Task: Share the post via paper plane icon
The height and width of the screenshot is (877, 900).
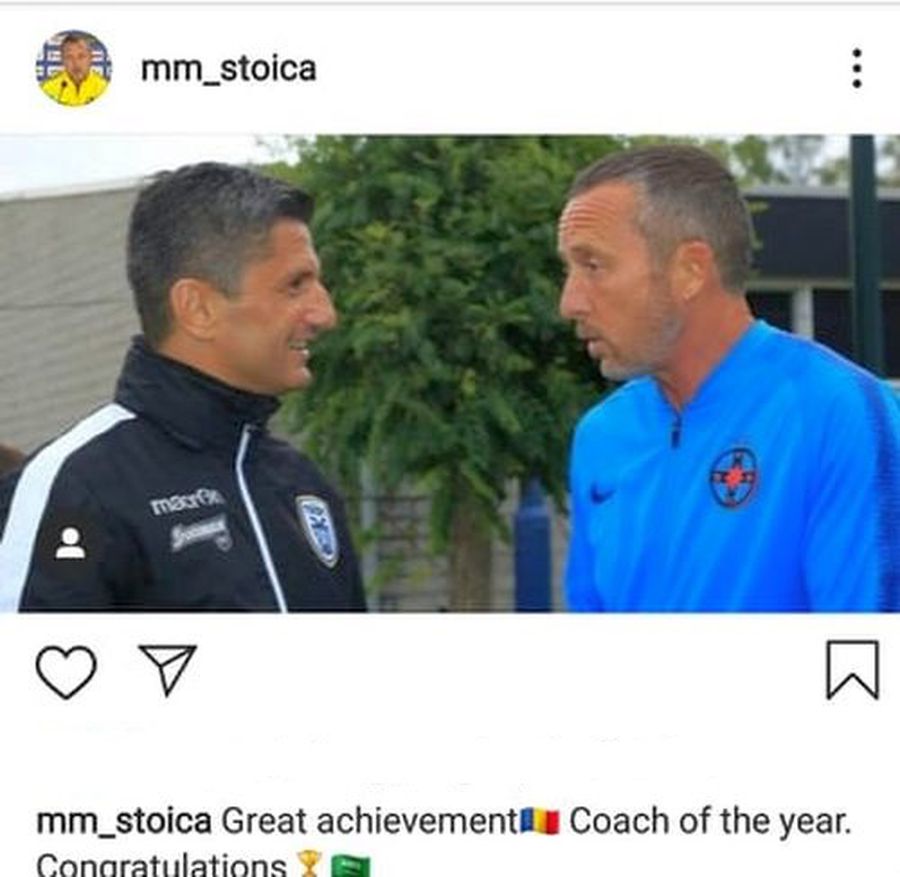Action: click(168, 670)
